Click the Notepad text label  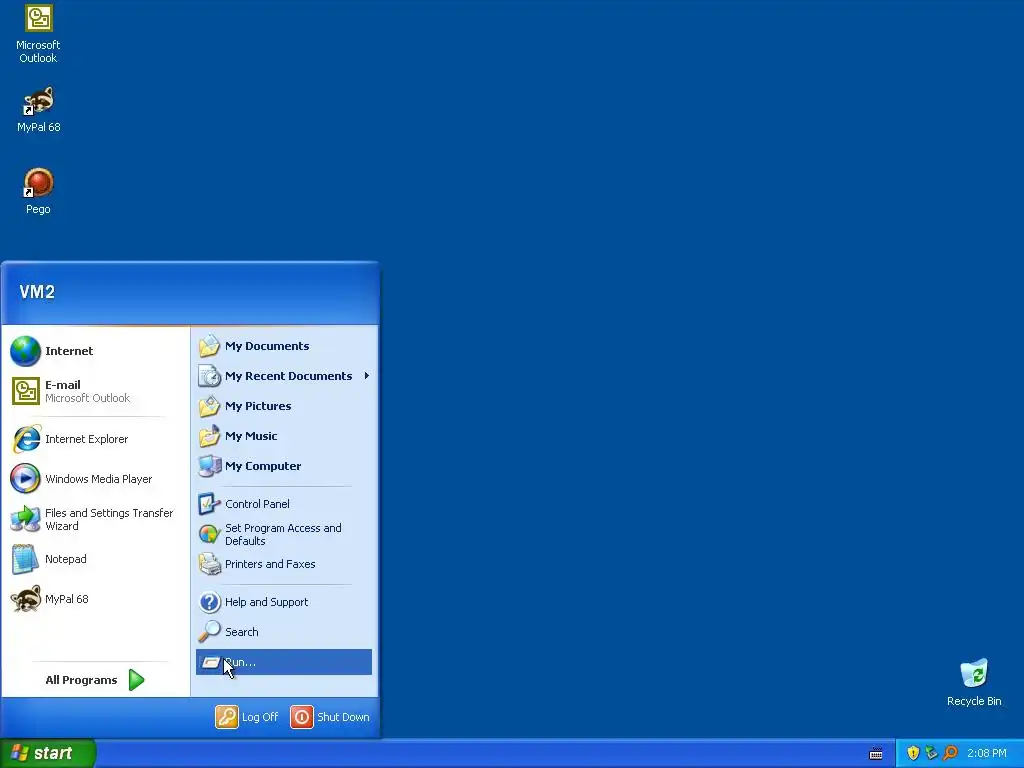click(66, 559)
